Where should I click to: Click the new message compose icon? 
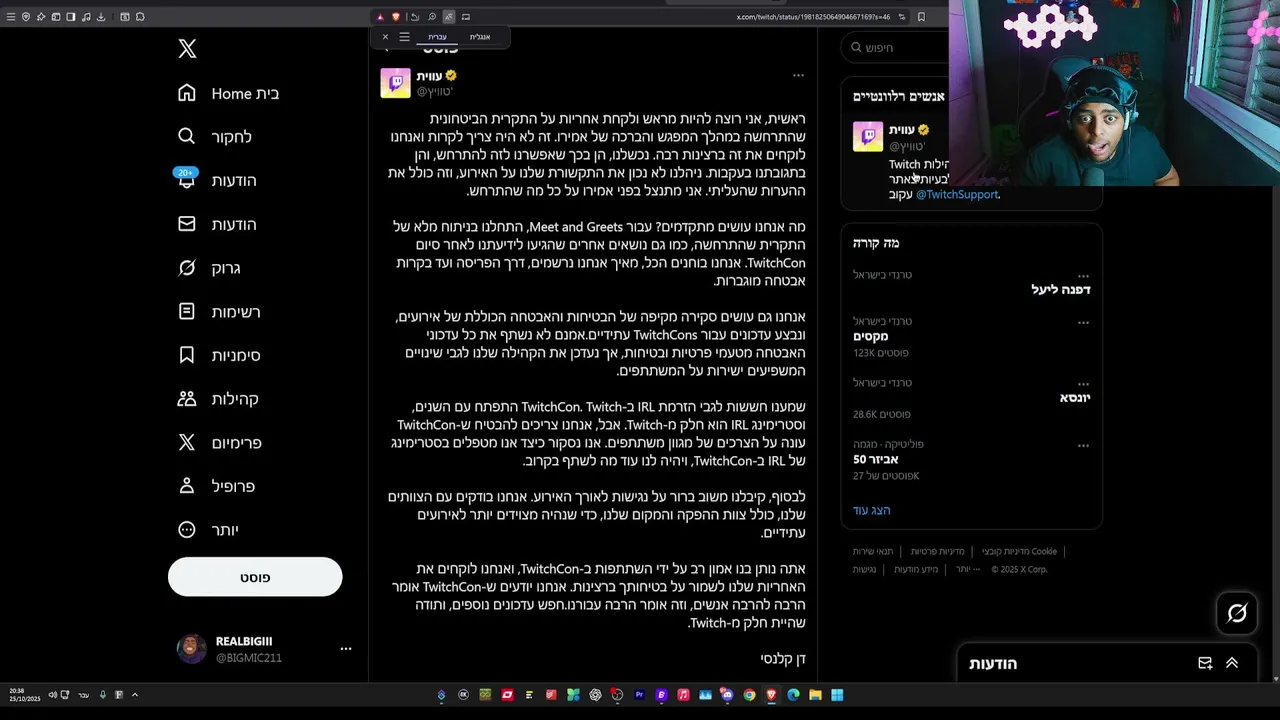click(1205, 663)
